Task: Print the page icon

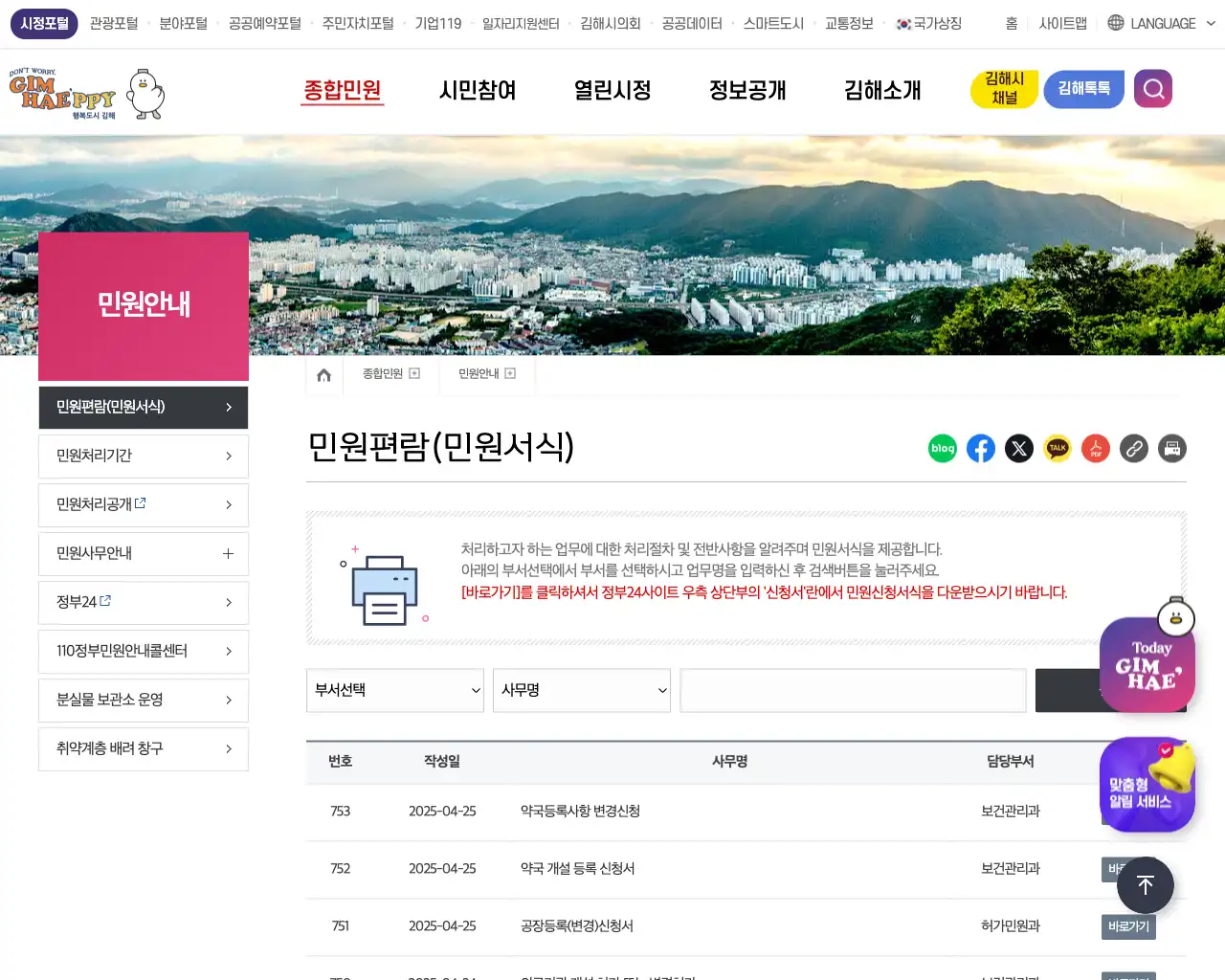Action: [1172, 449]
